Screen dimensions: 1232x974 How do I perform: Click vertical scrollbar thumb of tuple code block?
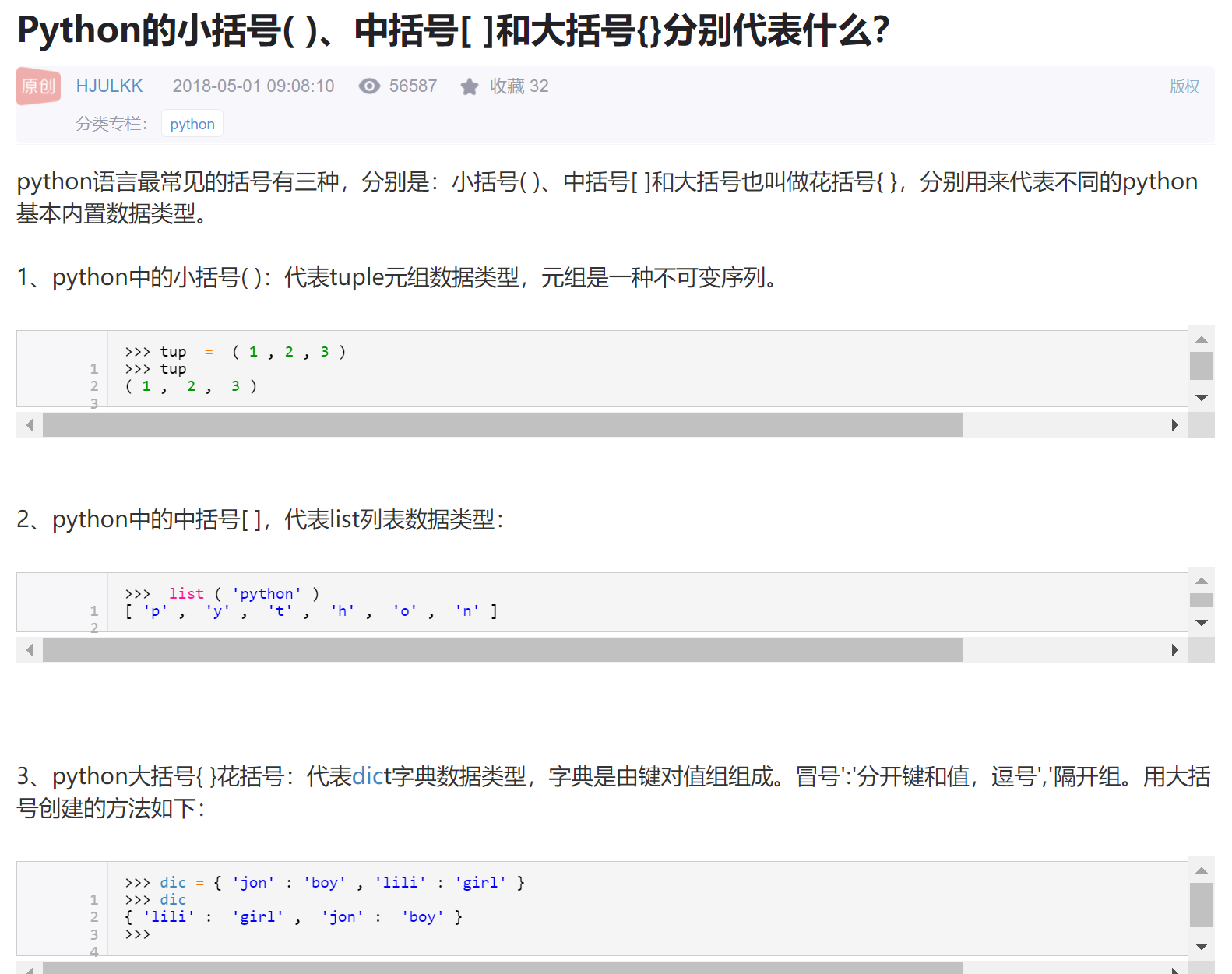(1202, 366)
